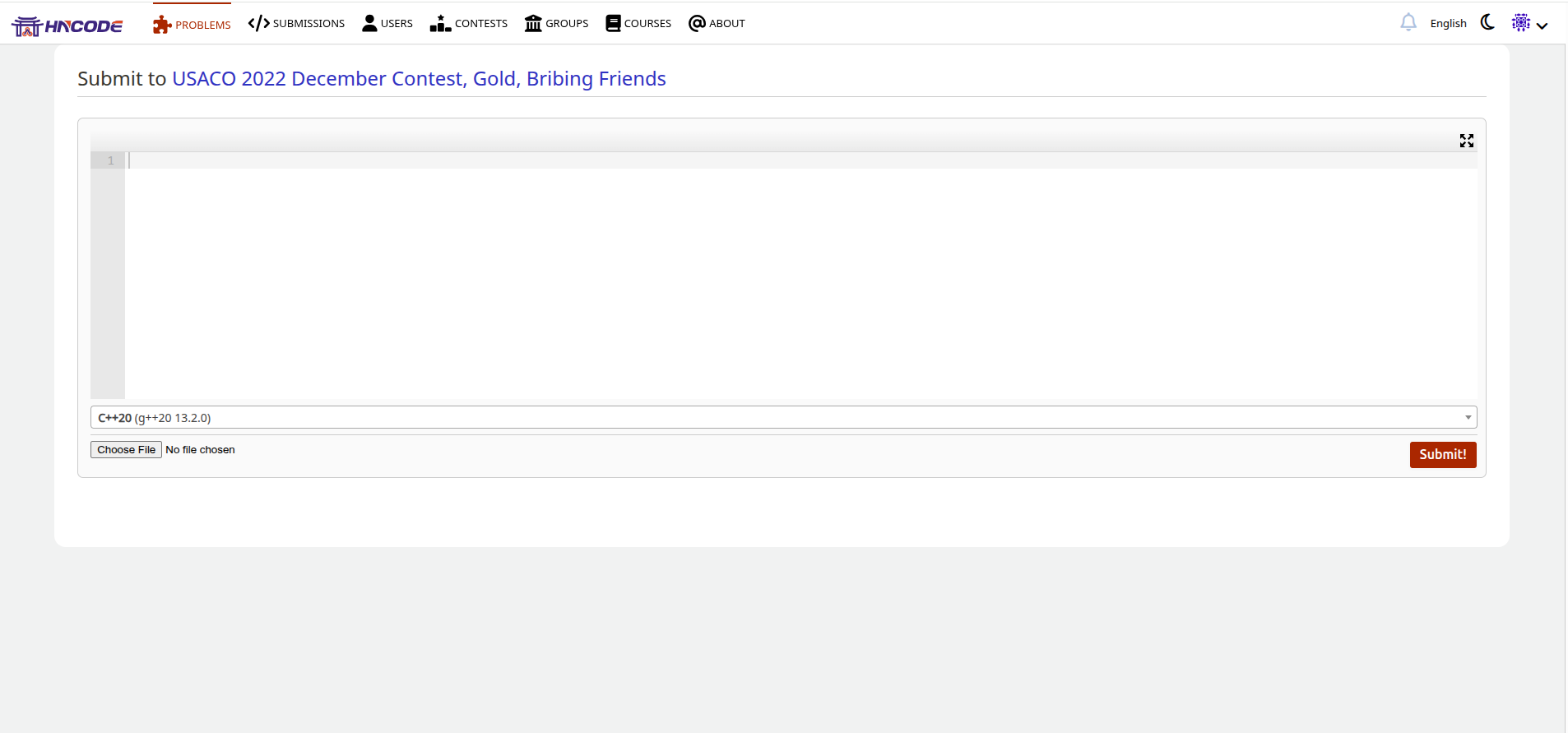Click line number 1 in editor gutter
Viewport: 1568px width, 733px height.
click(110, 160)
